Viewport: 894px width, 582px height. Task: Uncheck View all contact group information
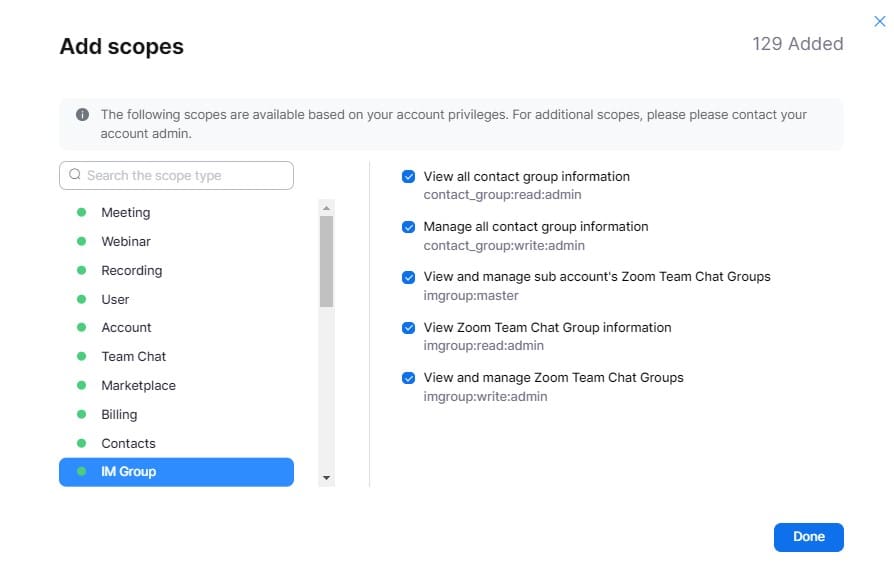coord(408,177)
